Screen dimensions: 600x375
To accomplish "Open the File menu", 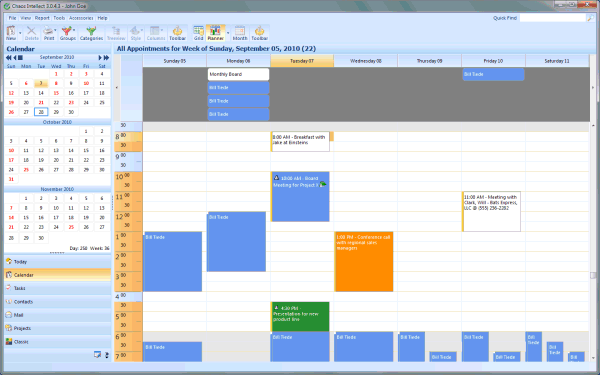I will coord(12,18).
